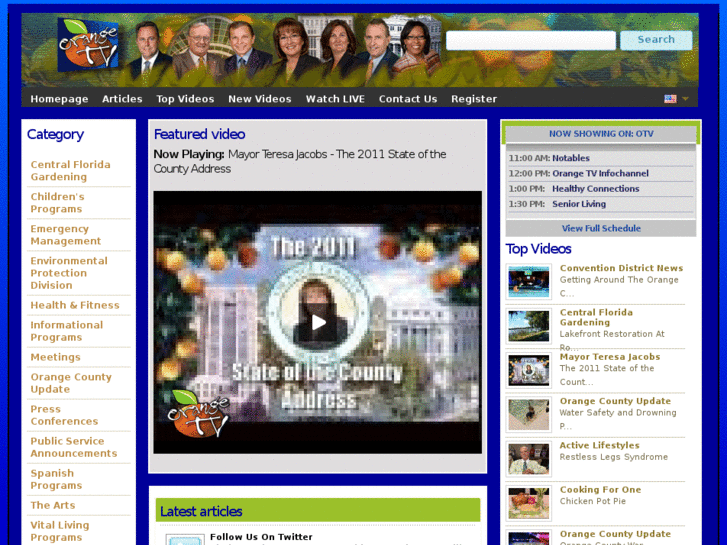Open Follow Us On Twitter article
The height and width of the screenshot is (545, 727).
point(261,537)
